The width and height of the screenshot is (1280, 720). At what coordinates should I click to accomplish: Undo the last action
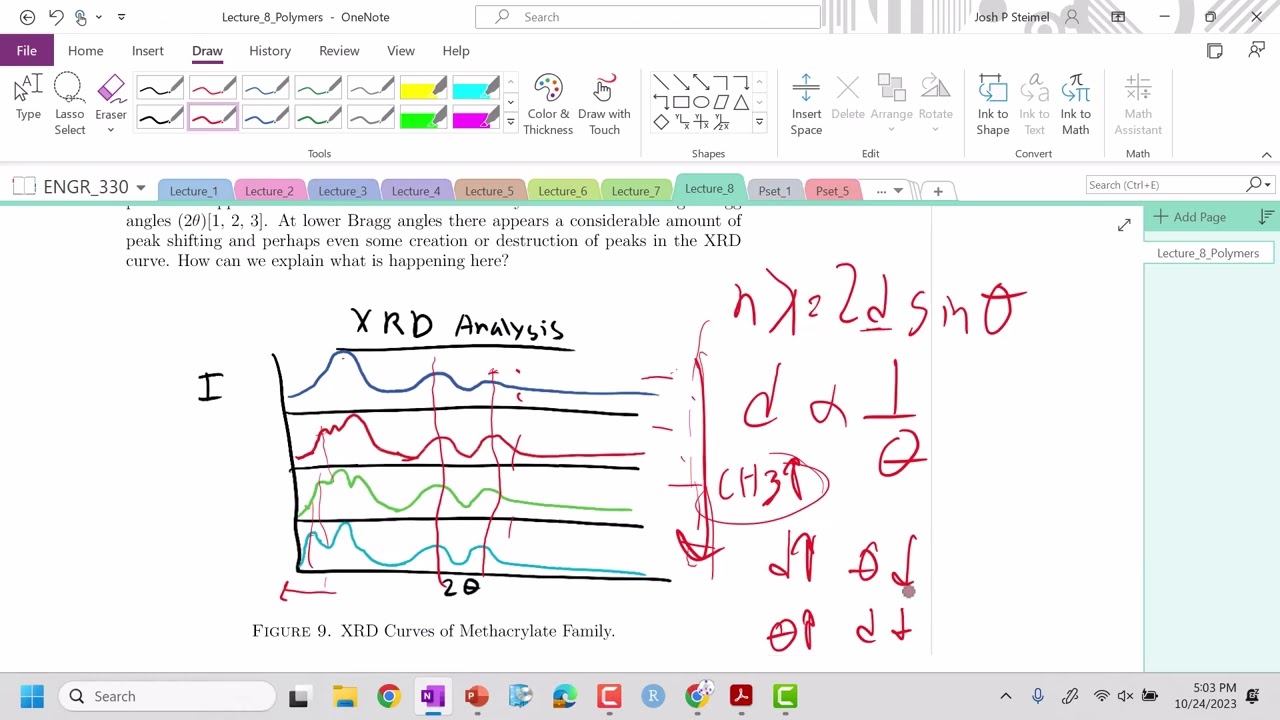coord(57,17)
